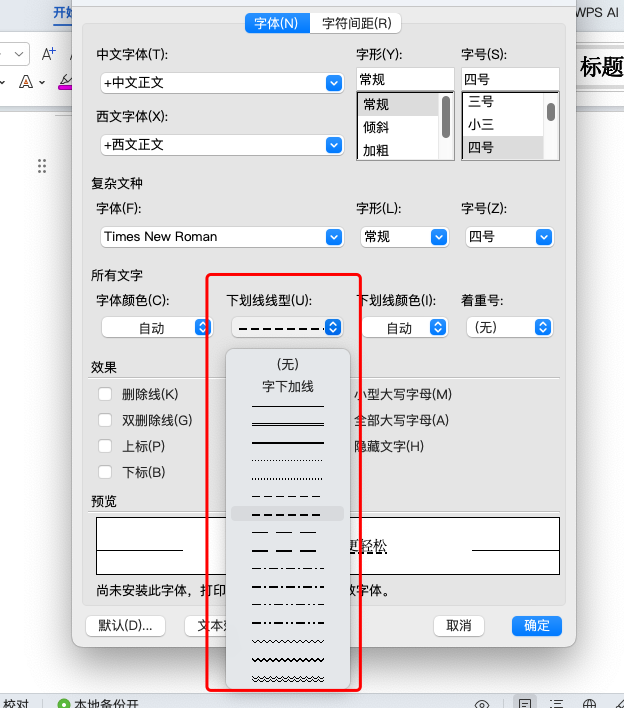
Task: Click the 字号 list scrollbar
Action: tap(551, 112)
